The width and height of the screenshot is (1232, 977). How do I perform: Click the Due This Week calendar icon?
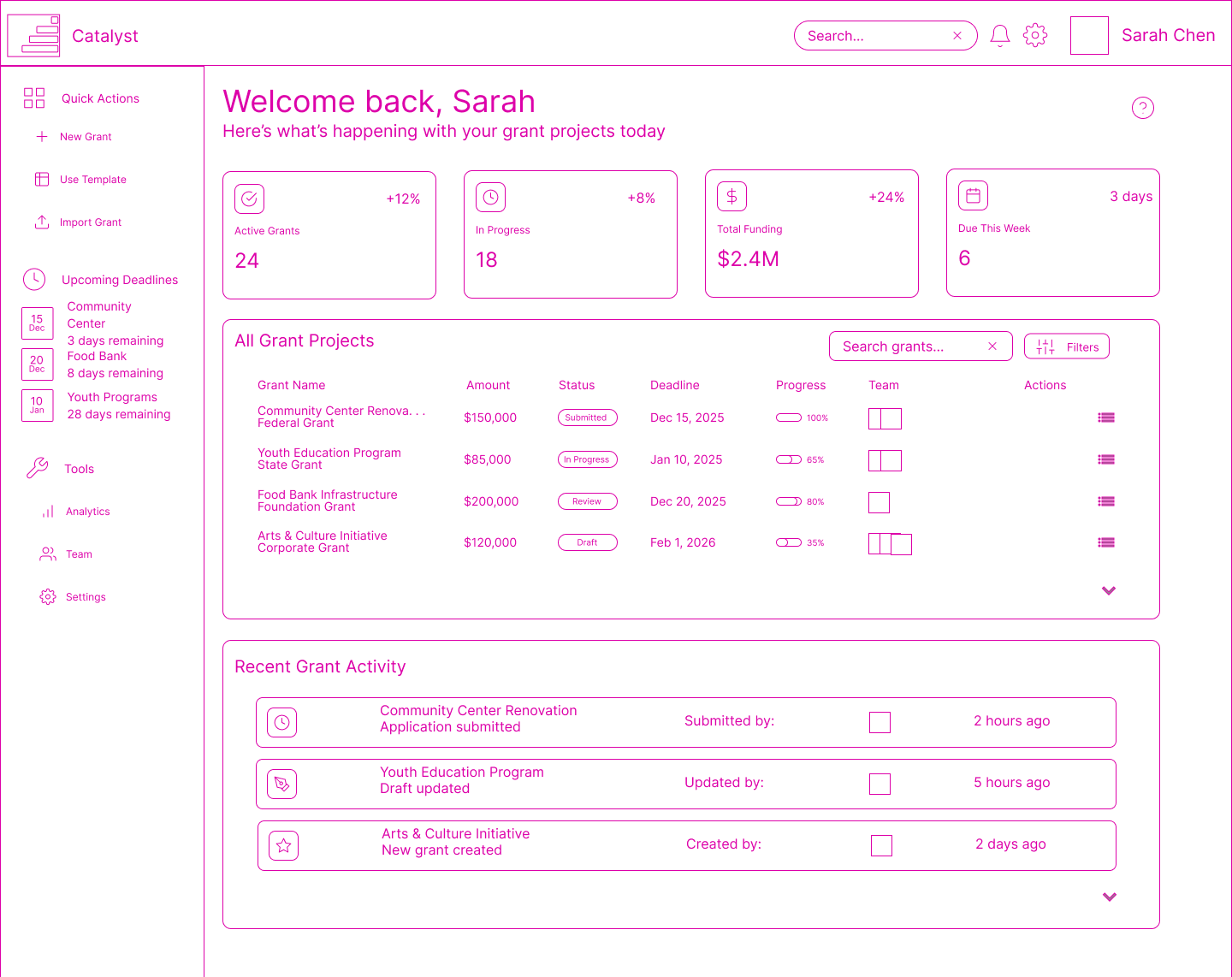(973, 196)
